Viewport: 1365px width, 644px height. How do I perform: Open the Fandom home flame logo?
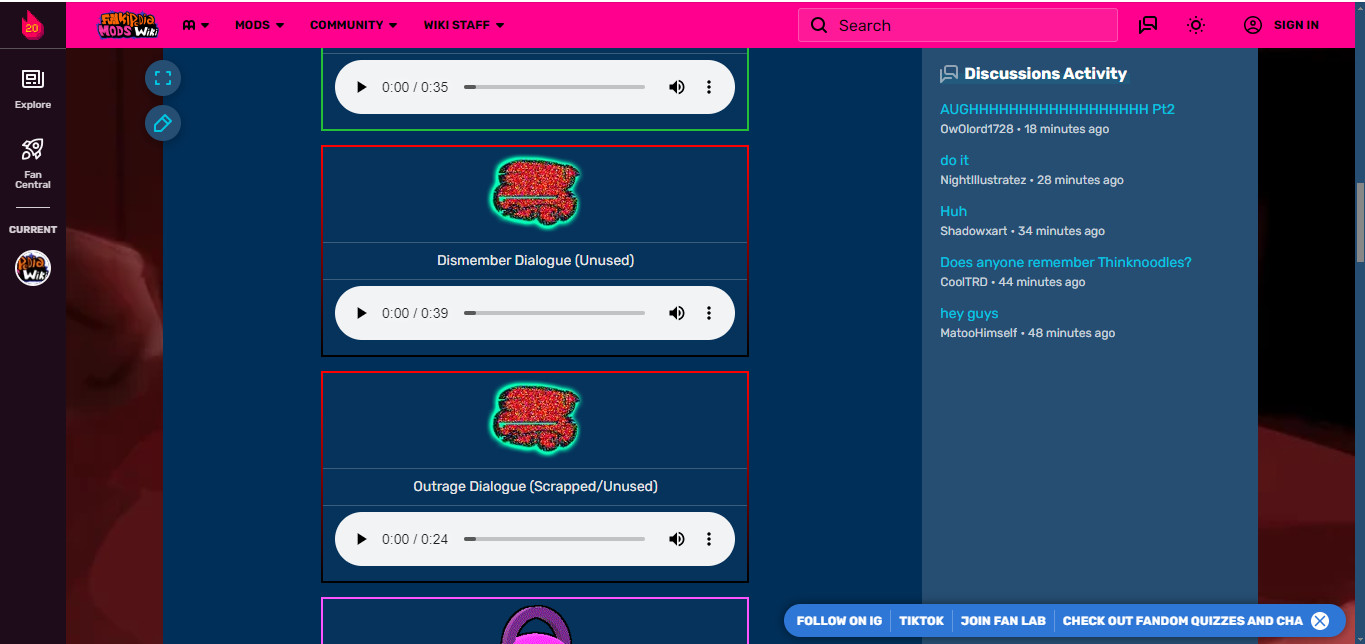point(32,24)
